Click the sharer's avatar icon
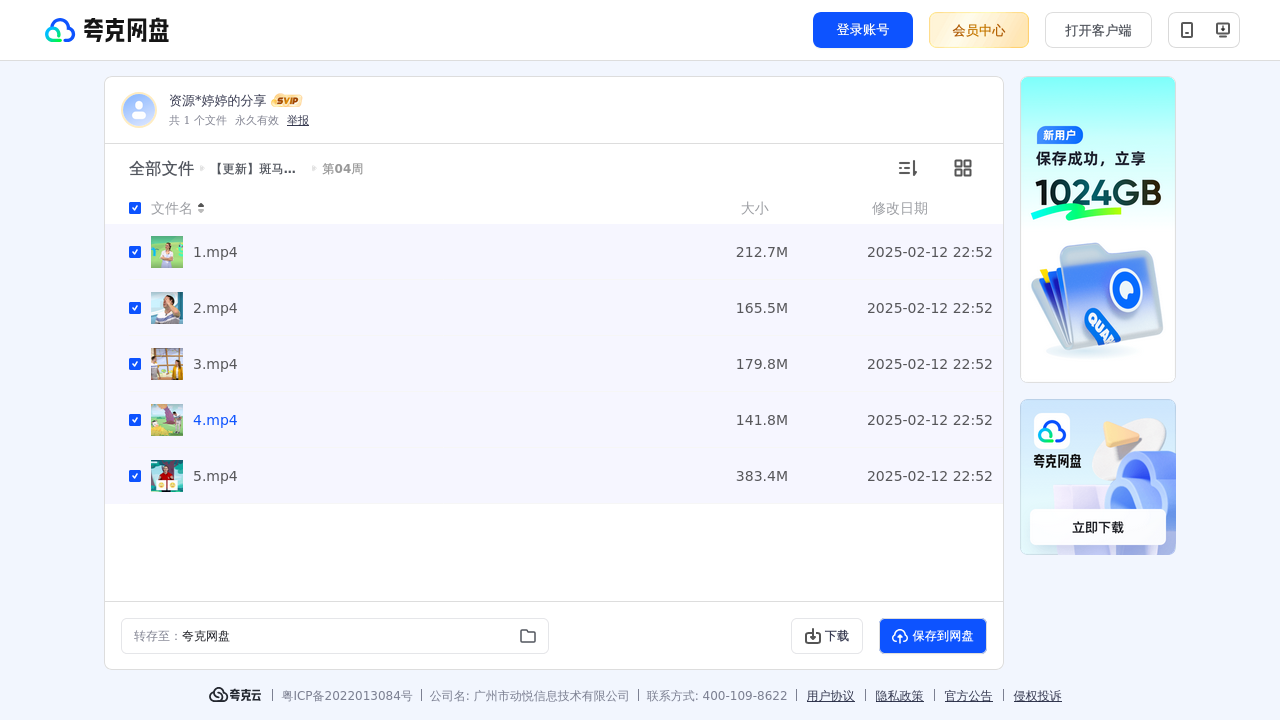Image resolution: width=1280 pixels, height=720 pixels. 139,110
